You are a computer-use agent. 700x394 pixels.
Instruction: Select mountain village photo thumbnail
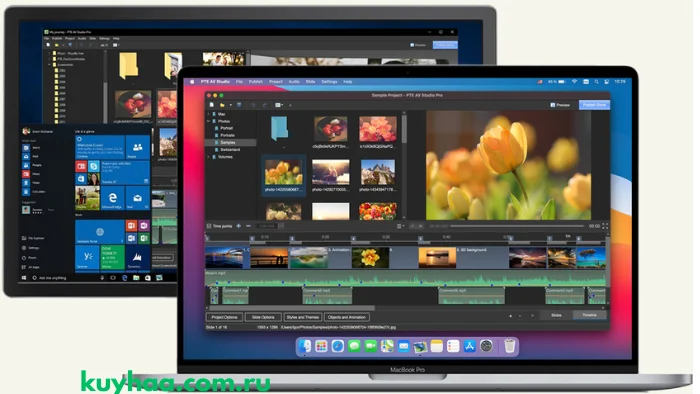pos(378,172)
